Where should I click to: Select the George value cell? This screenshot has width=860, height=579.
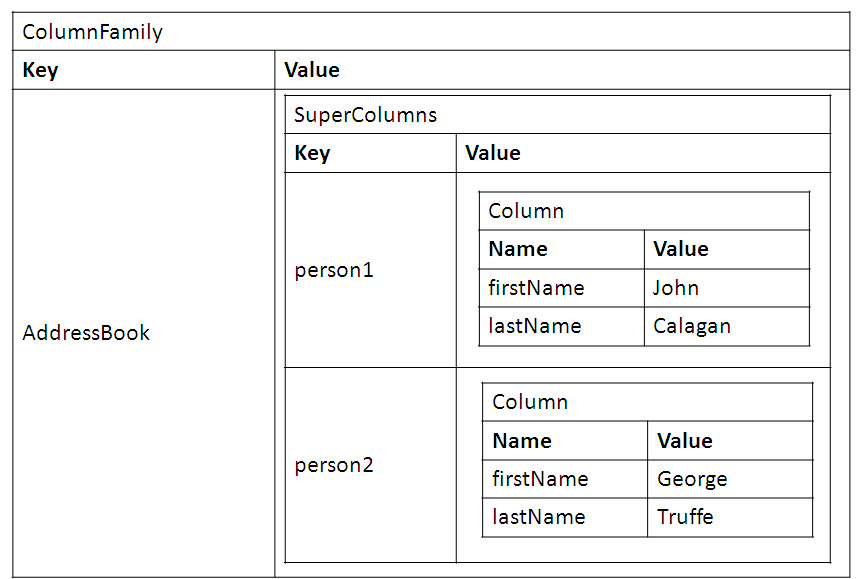point(692,479)
